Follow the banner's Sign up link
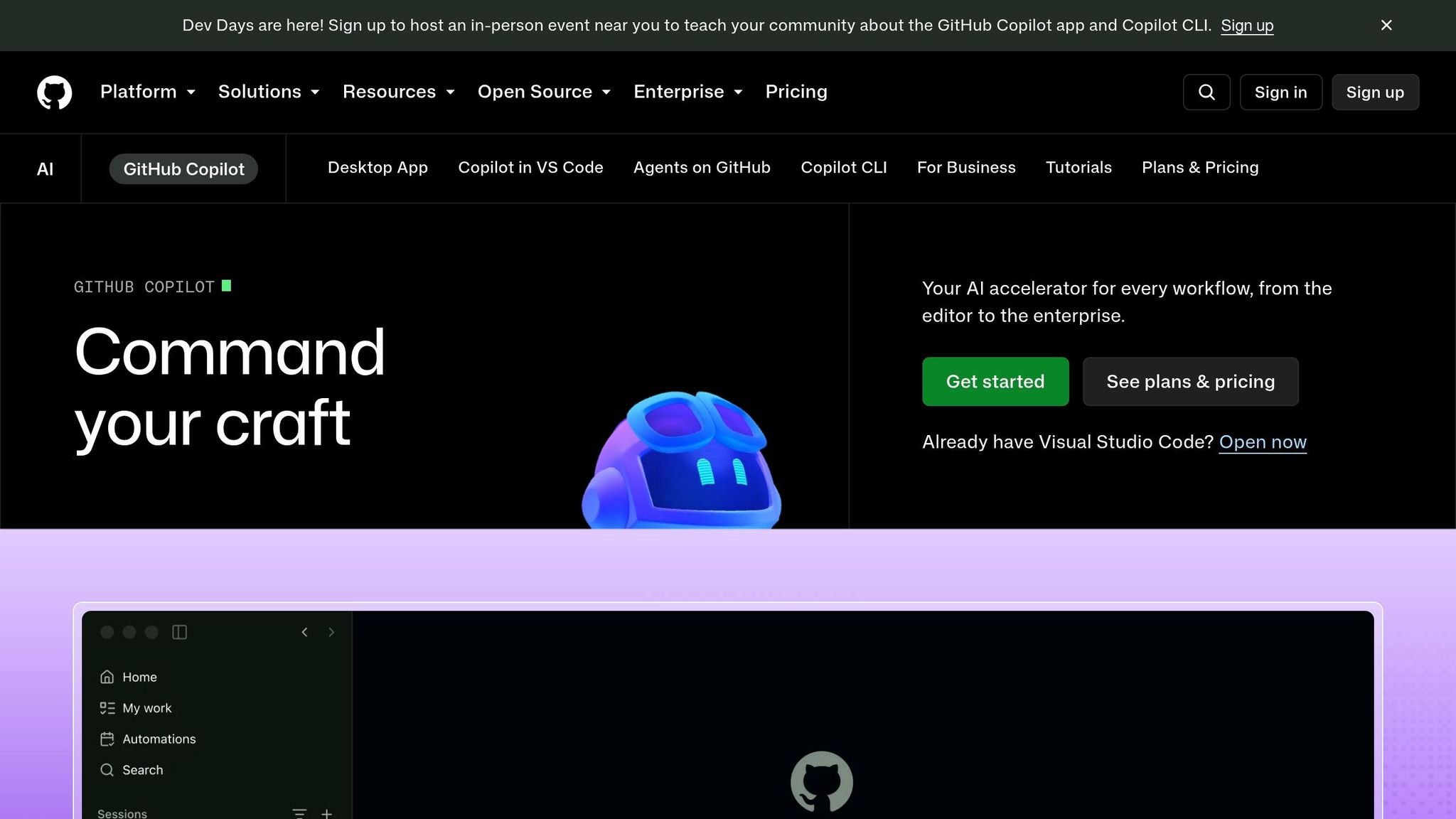1456x819 pixels. tap(1247, 26)
